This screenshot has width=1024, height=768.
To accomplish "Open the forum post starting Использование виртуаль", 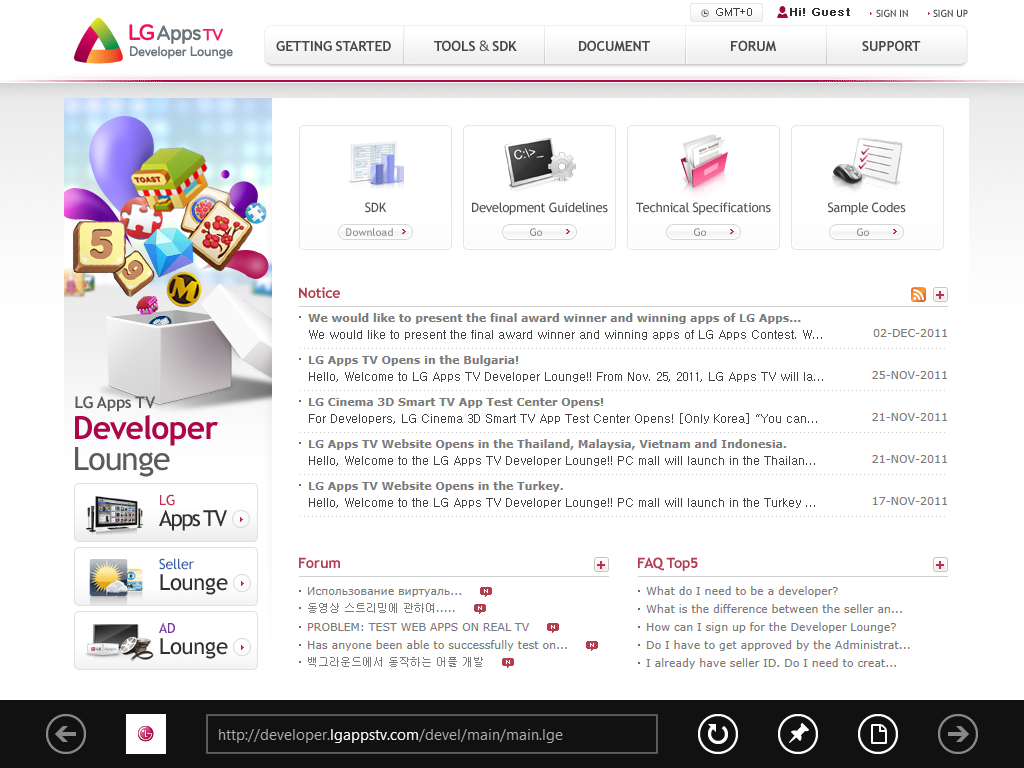I will 385,591.
